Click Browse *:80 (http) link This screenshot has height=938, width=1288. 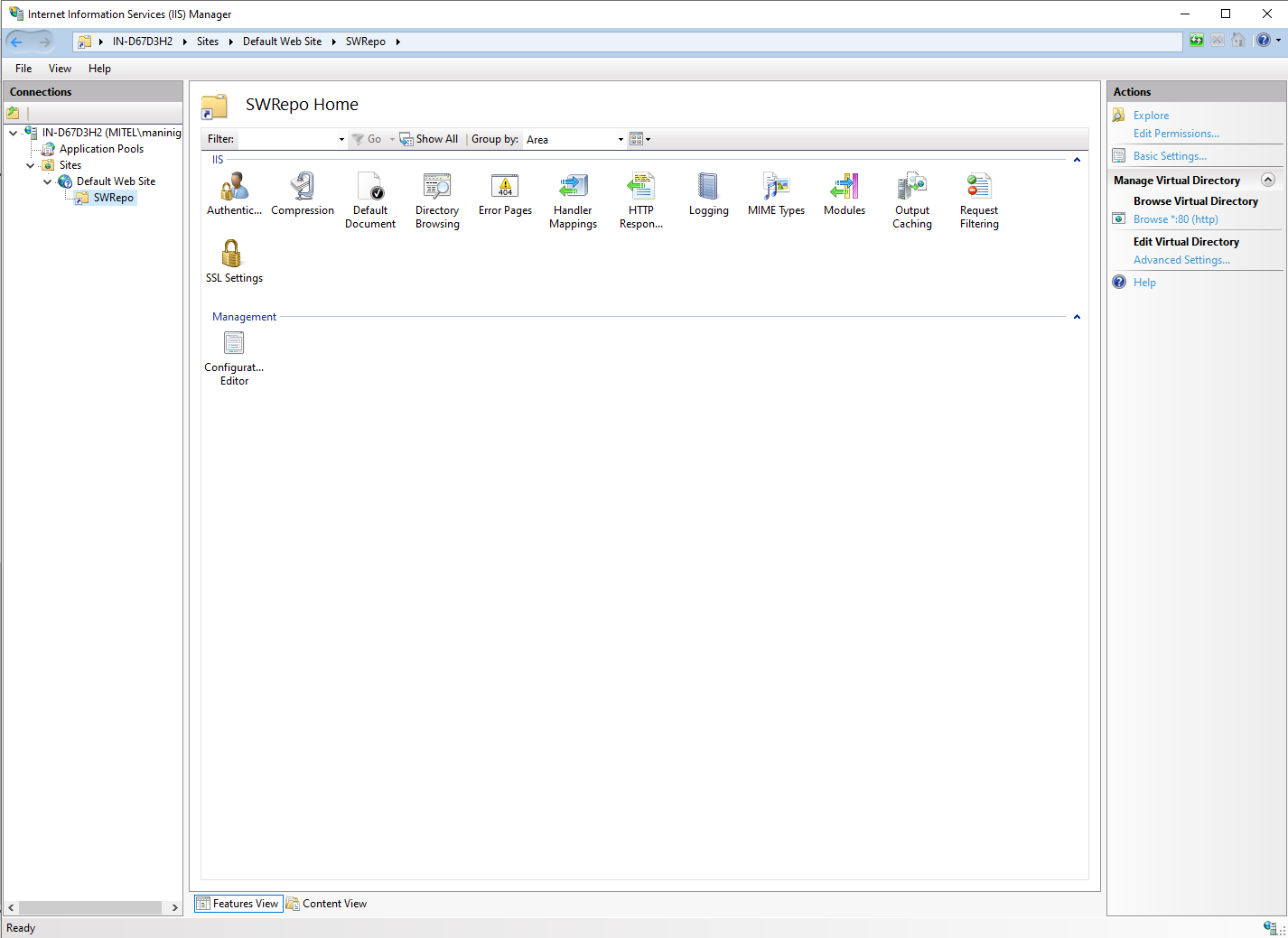(1176, 219)
